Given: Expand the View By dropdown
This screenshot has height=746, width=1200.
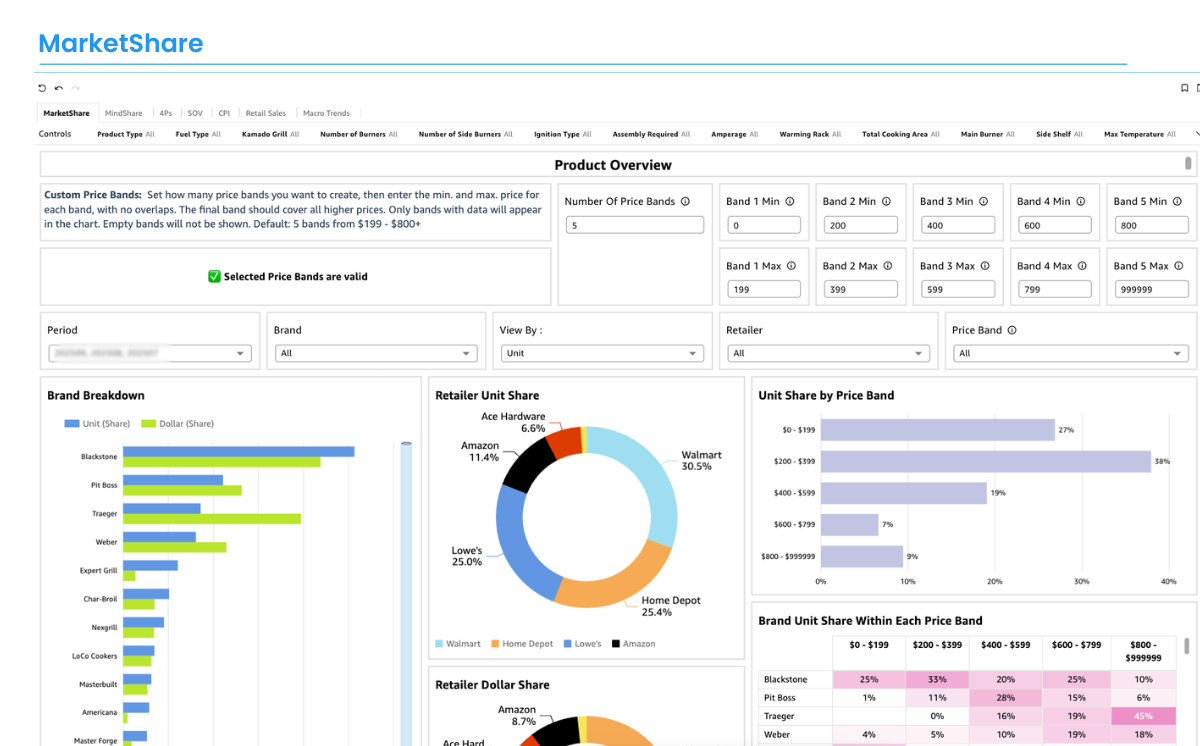Looking at the screenshot, I should [x=602, y=353].
